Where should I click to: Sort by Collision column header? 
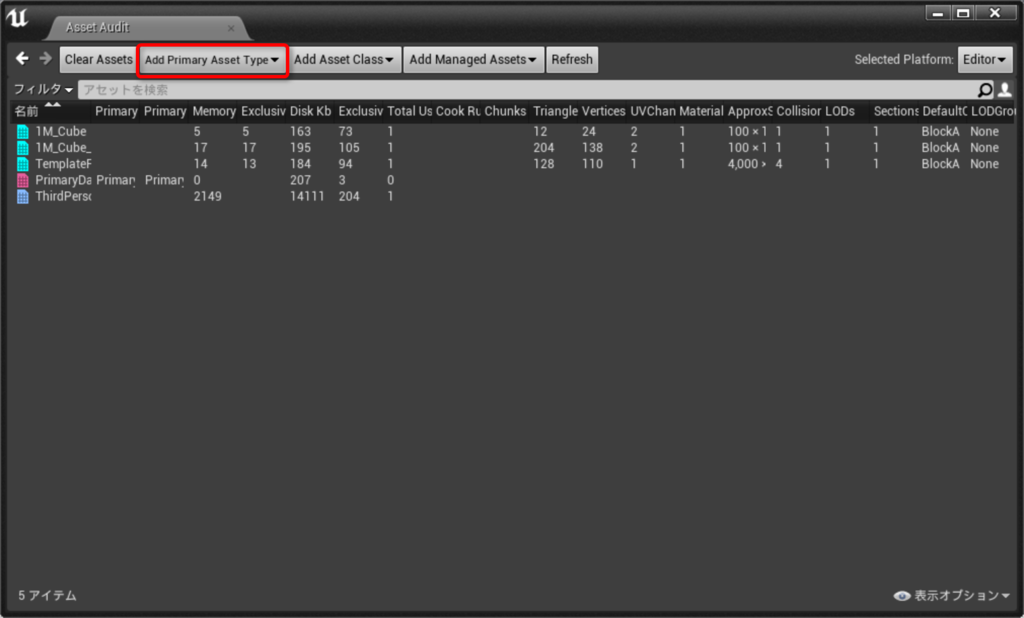798,111
